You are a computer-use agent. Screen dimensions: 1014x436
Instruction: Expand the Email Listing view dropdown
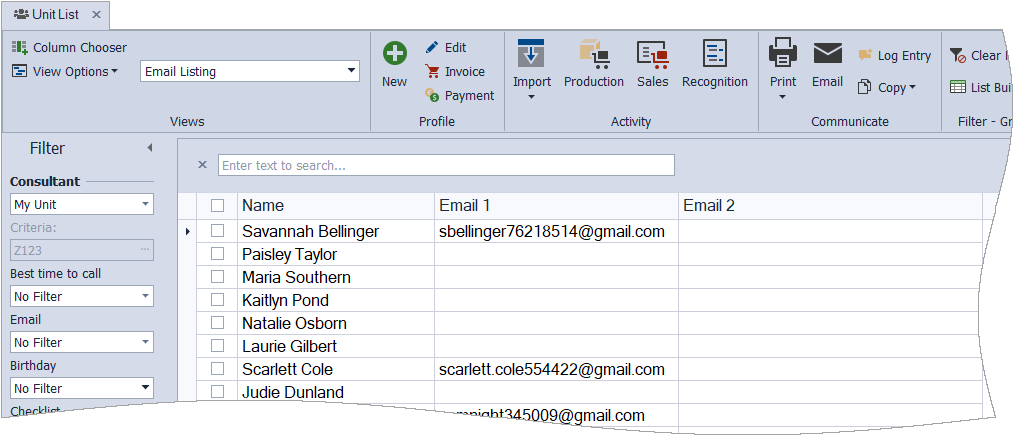coord(351,71)
